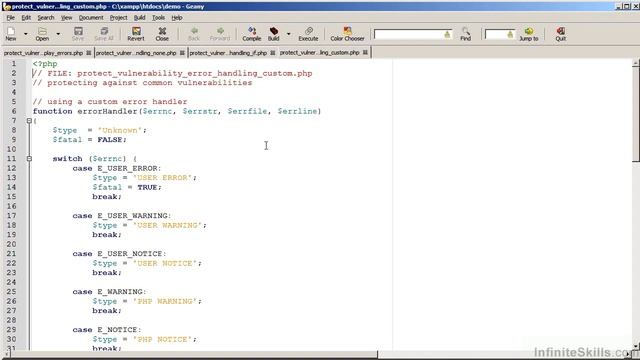Image resolution: width=640 pixels, height=360 pixels.
Task: Open the View menu
Action: coord(67,18)
